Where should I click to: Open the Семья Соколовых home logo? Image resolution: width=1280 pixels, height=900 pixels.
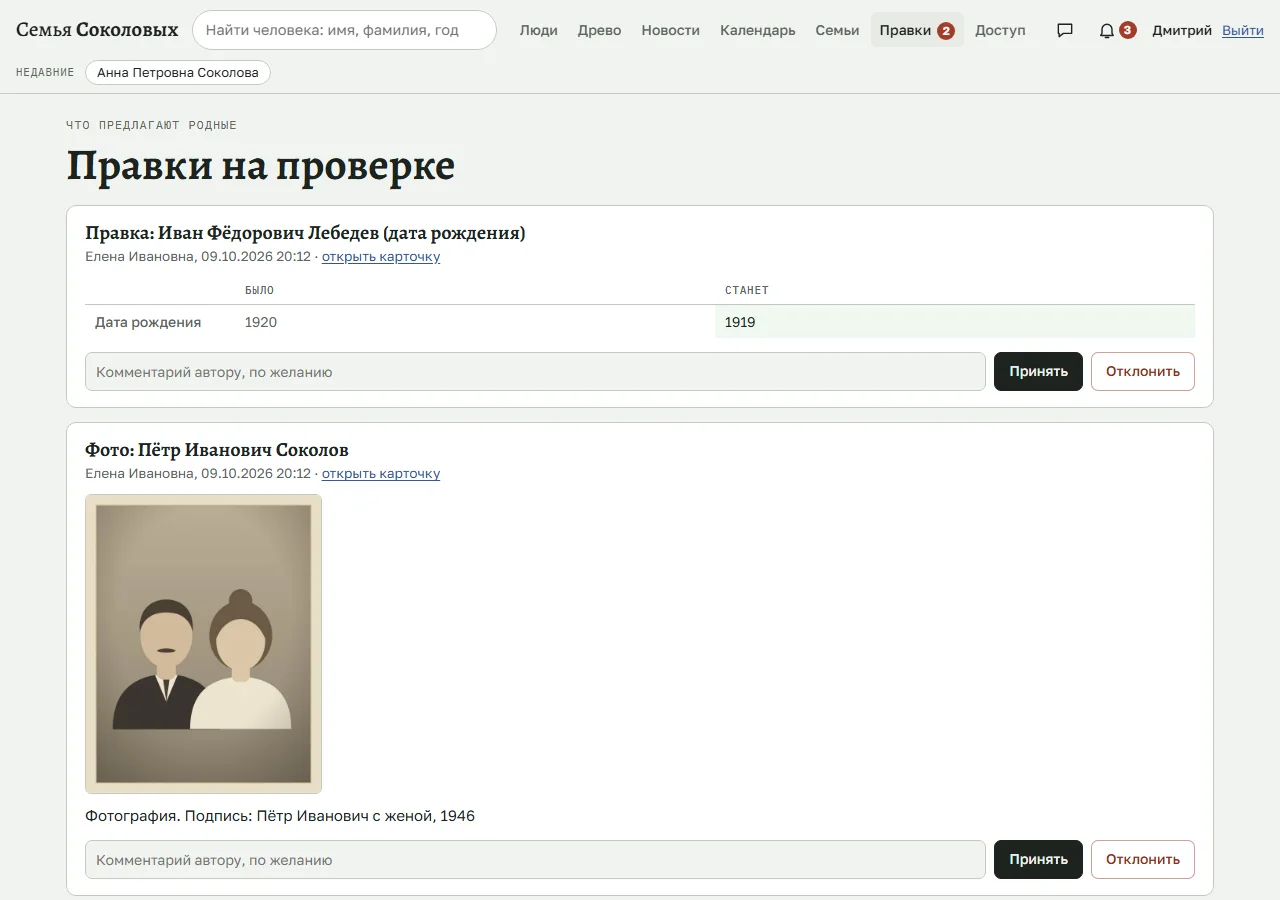pos(97,30)
